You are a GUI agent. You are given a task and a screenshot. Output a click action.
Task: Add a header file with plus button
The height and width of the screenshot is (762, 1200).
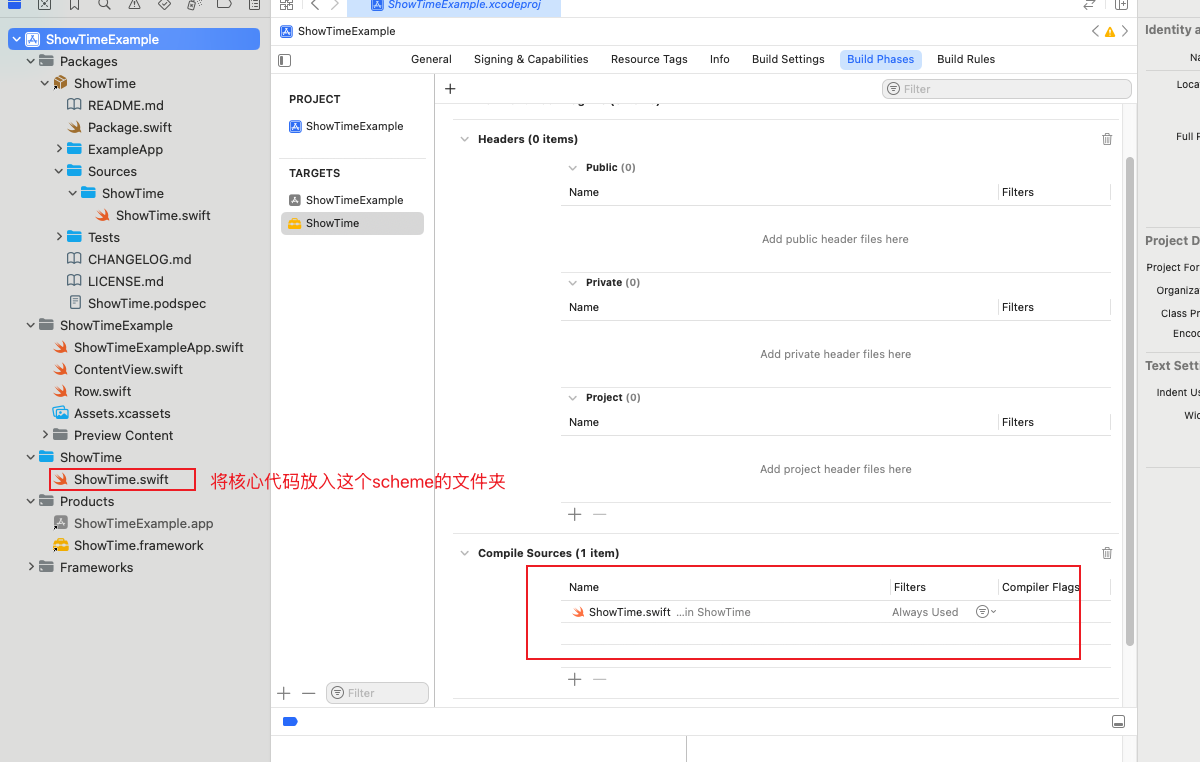tap(575, 514)
